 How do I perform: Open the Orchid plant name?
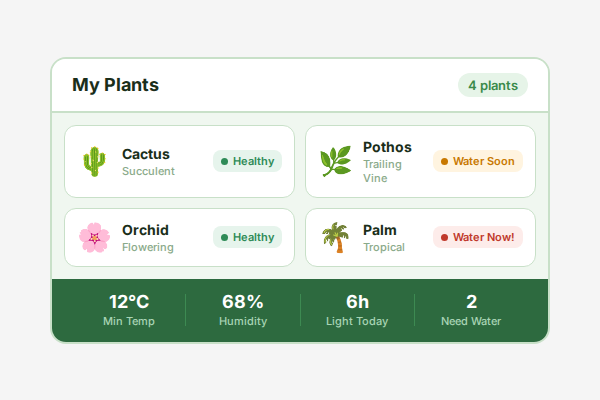[145, 230]
